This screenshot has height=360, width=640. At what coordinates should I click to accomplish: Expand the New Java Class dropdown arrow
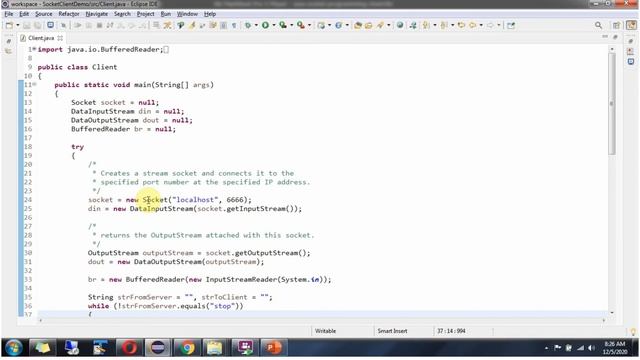click(x=347, y=25)
